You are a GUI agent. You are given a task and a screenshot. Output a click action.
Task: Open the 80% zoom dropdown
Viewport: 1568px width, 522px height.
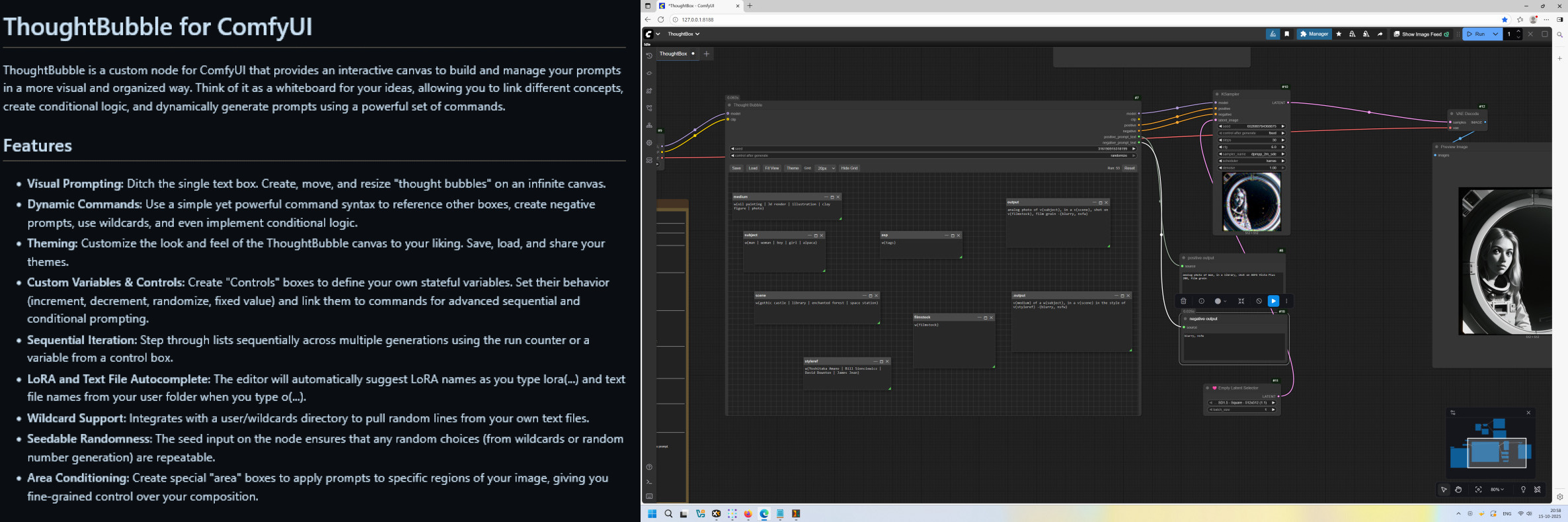pos(1497,490)
